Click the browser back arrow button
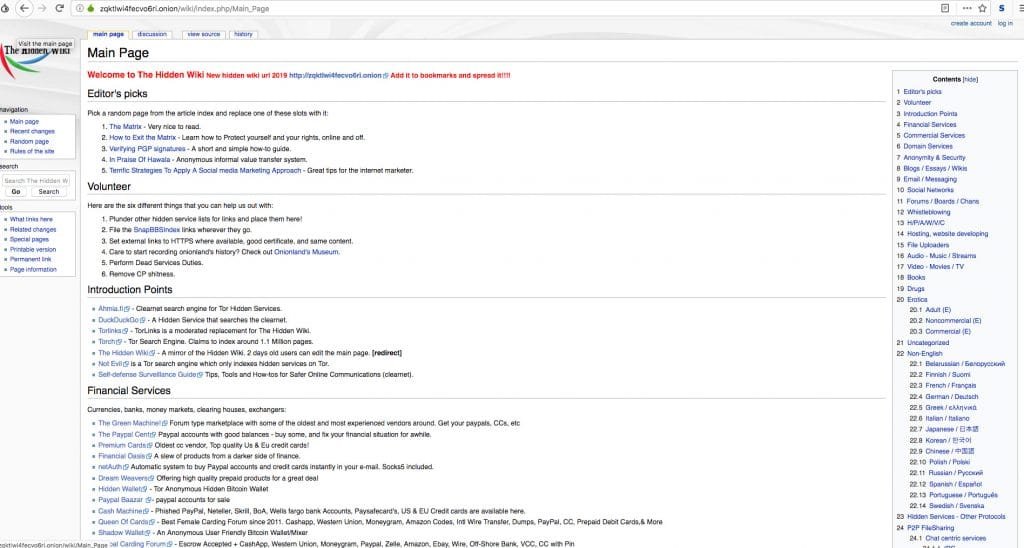The image size is (1024, 548). pos(24,8)
